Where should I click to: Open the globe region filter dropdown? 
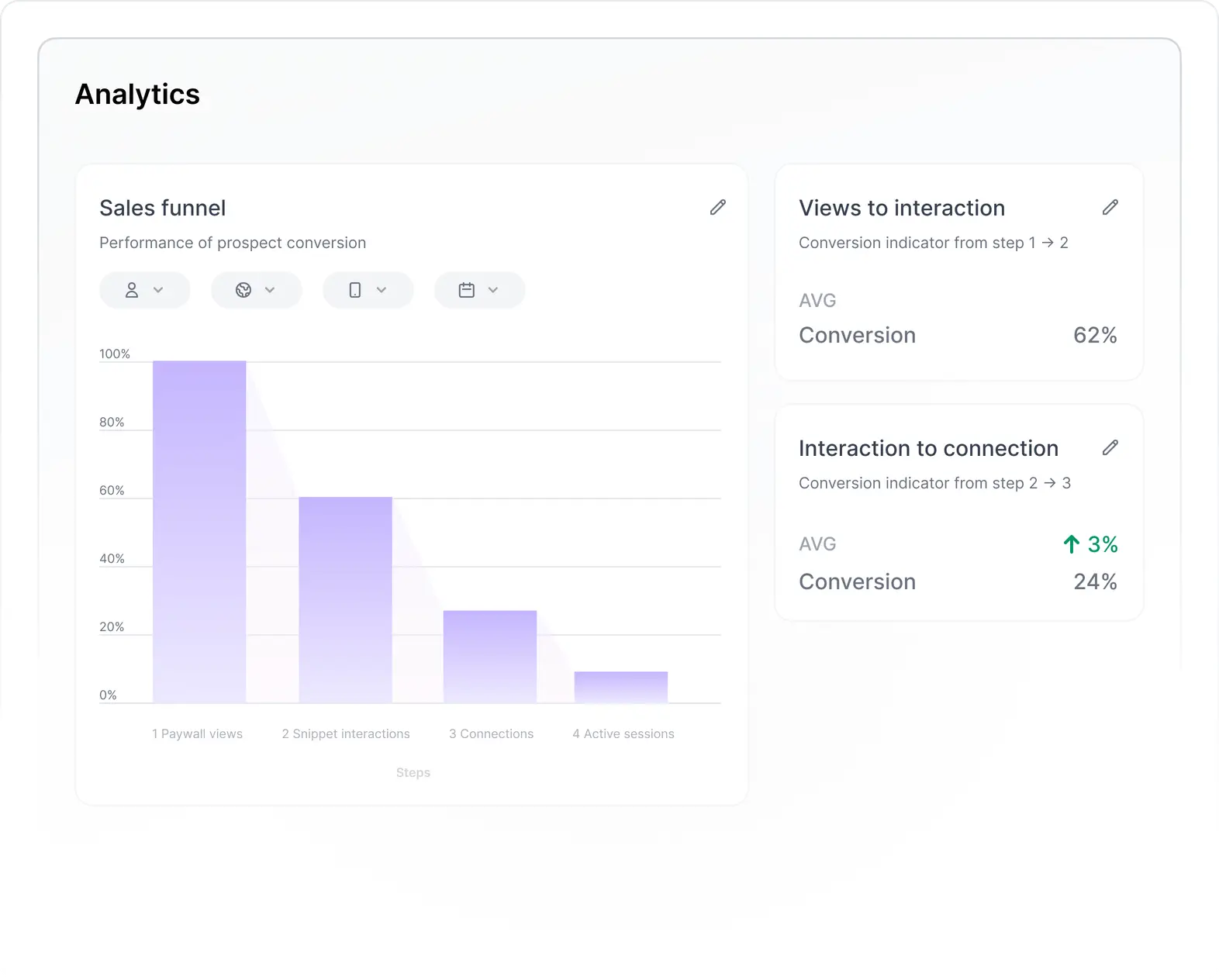[256, 290]
